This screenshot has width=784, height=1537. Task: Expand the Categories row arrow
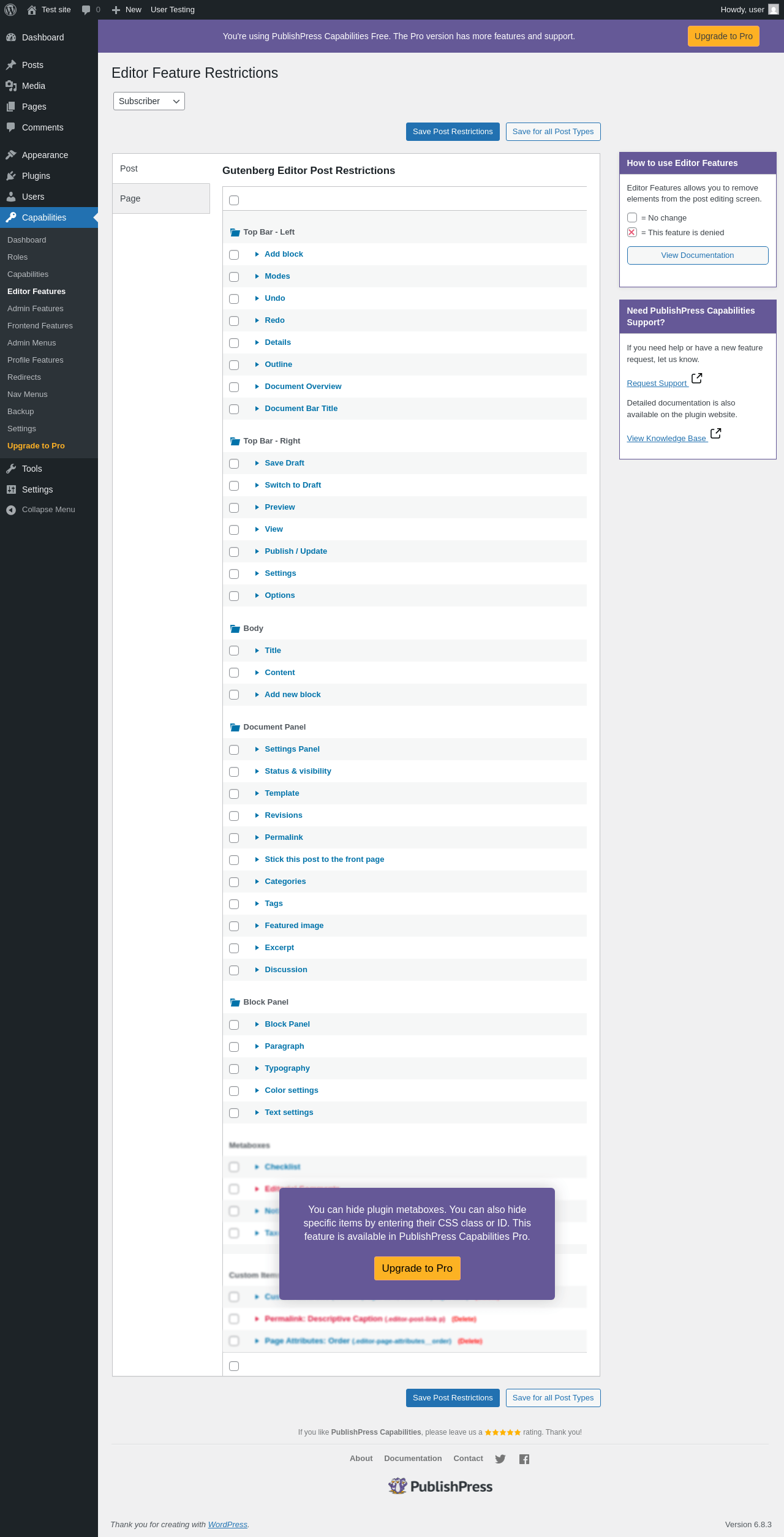[257, 882]
